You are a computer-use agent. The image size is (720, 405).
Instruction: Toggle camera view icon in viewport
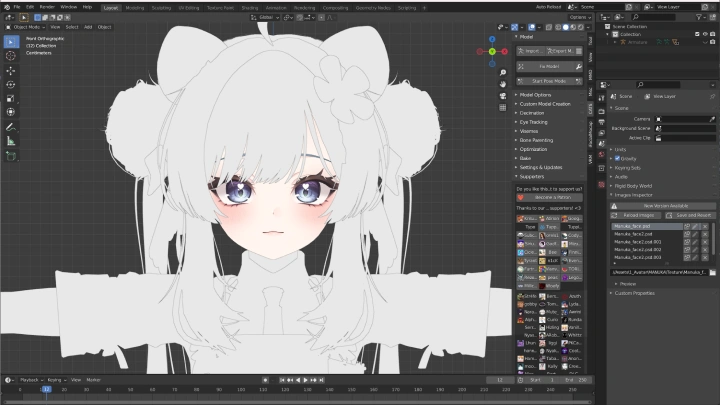click(503, 96)
